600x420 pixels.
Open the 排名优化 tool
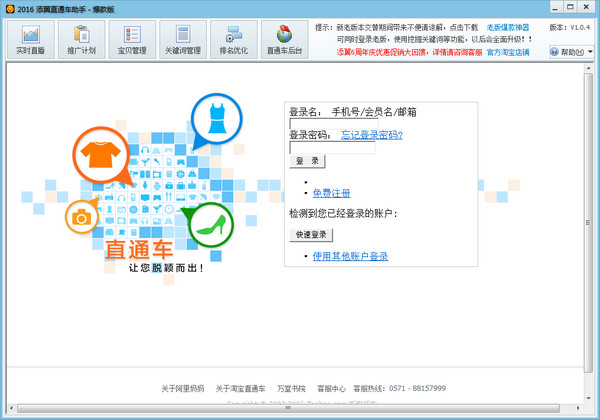click(233, 40)
